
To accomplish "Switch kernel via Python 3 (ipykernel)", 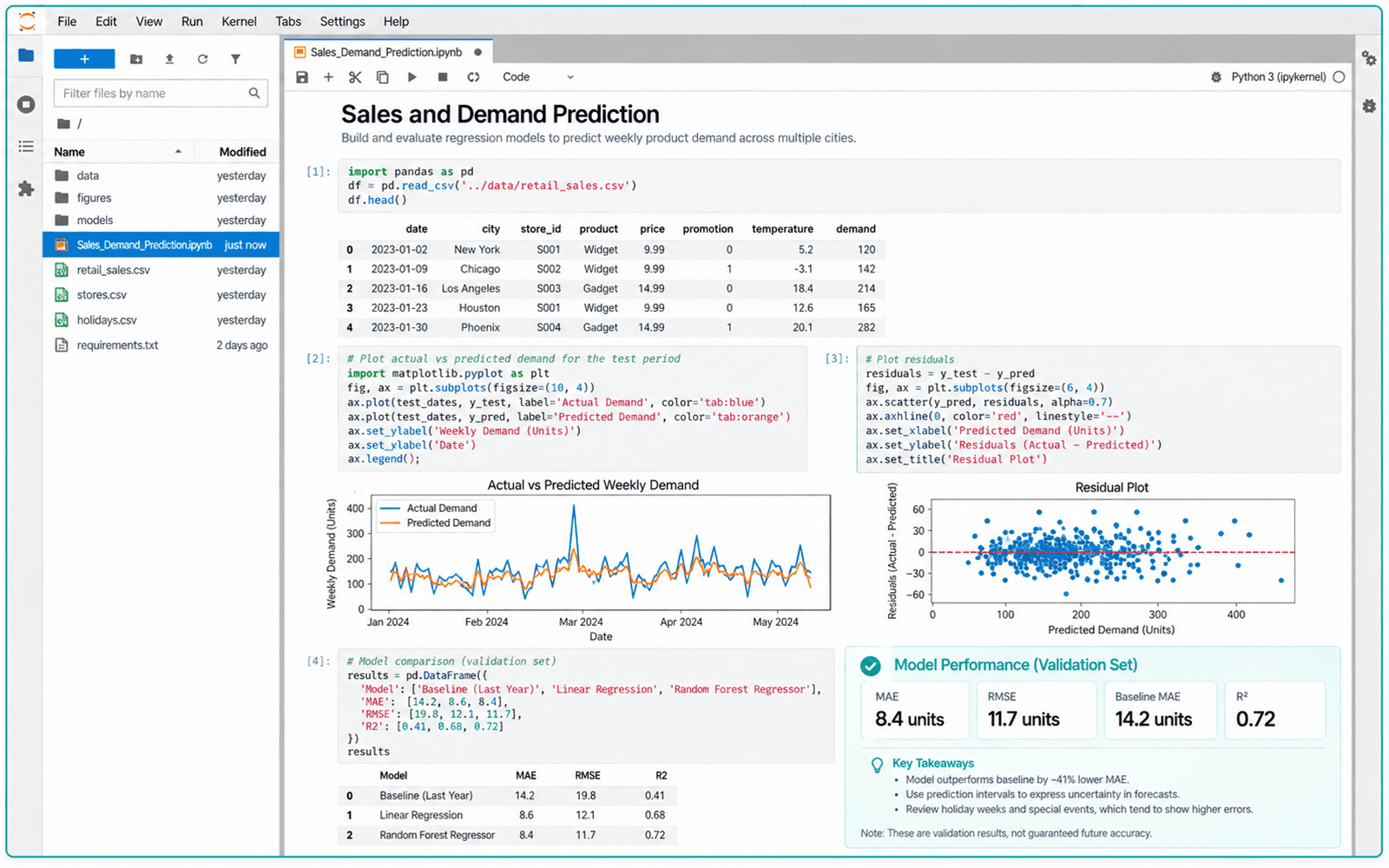I will (1278, 77).
